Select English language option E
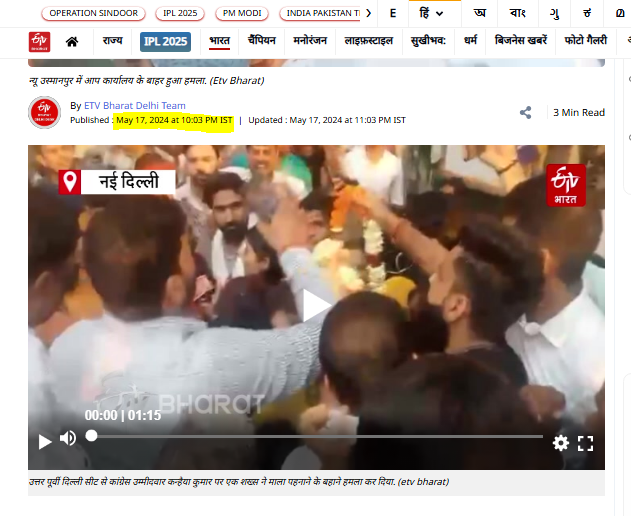The image size is (631, 516). [393, 13]
